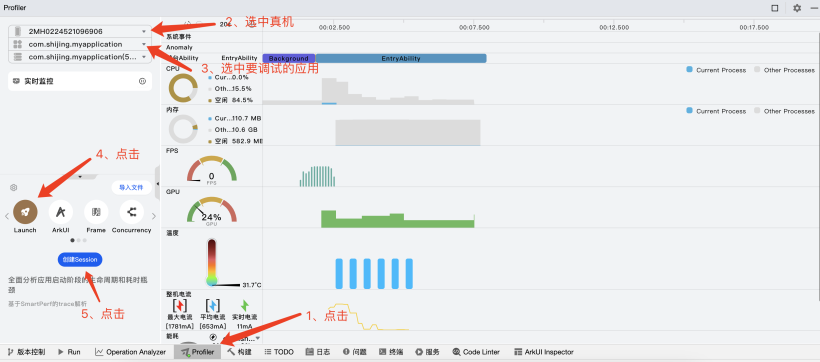Click the 创建Session button
The width and height of the screenshot is (820, 362).
point(80,259)
